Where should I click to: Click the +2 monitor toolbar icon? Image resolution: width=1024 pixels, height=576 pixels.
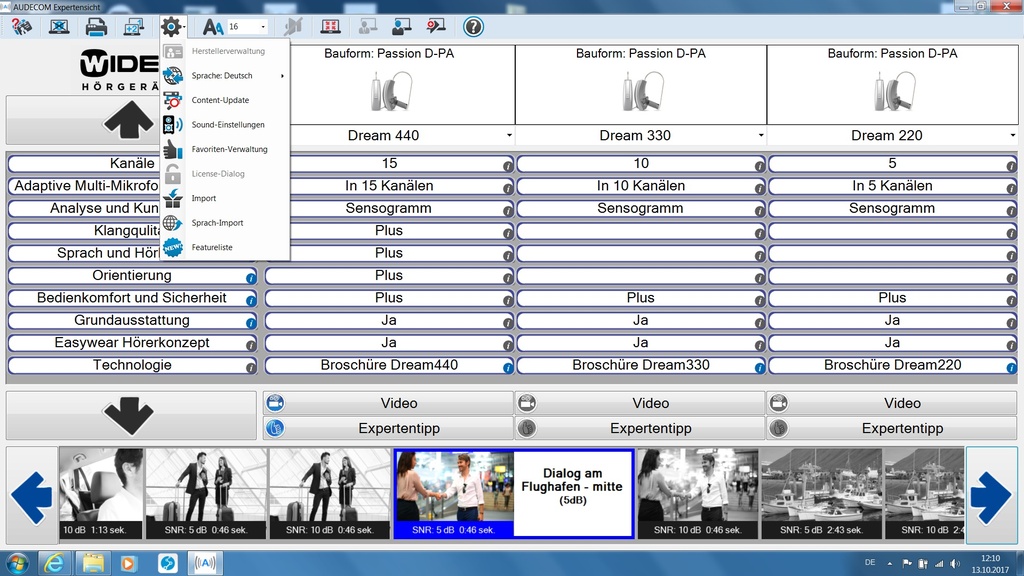(134, 27)
